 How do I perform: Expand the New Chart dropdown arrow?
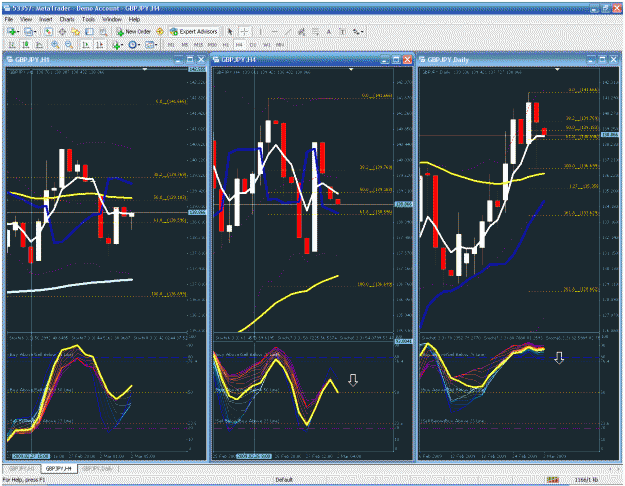[x=18, y=32]
